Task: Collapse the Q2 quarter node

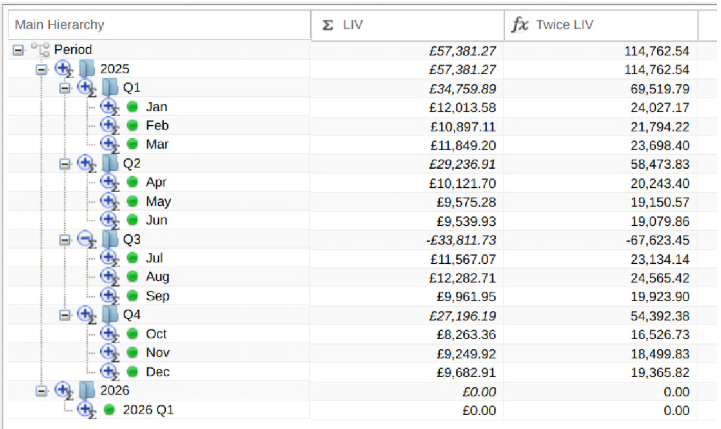Action: click(x=65, y=164)
